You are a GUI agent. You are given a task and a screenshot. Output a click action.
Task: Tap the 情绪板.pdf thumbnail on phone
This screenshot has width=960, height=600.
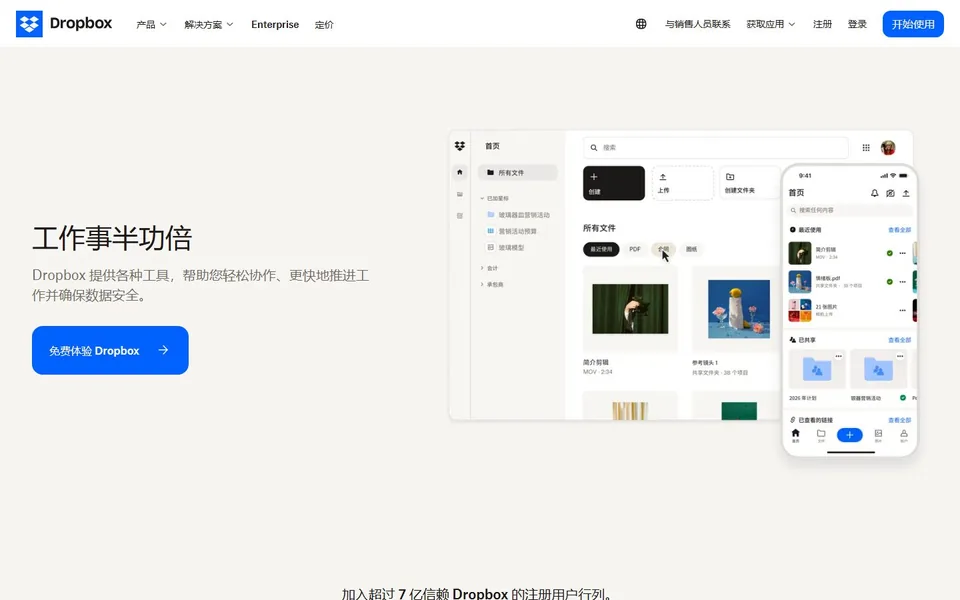[x=800, y=282]
